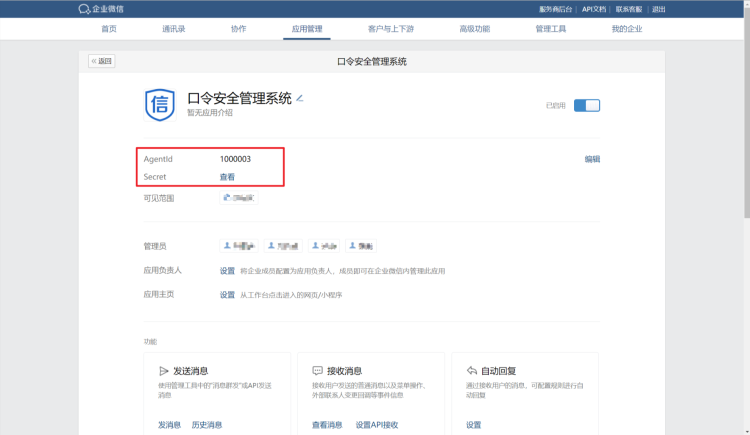This screenshot has width=750, height=435.
Task: Click the 编辑 link on the right
Action: (x=592, y=159)
